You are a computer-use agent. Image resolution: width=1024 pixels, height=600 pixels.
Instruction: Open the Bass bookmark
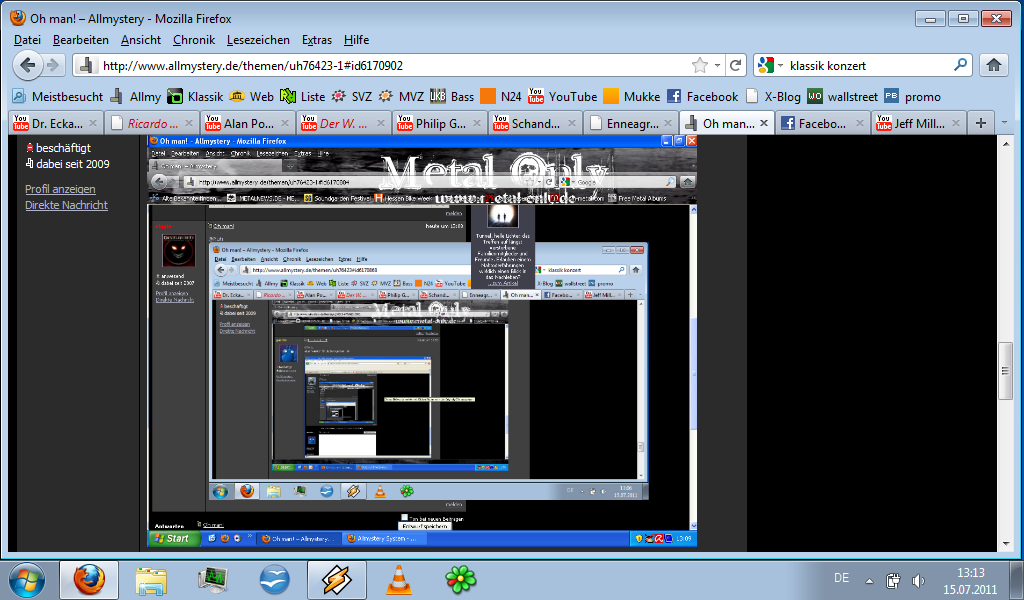[x=452, y=97]
